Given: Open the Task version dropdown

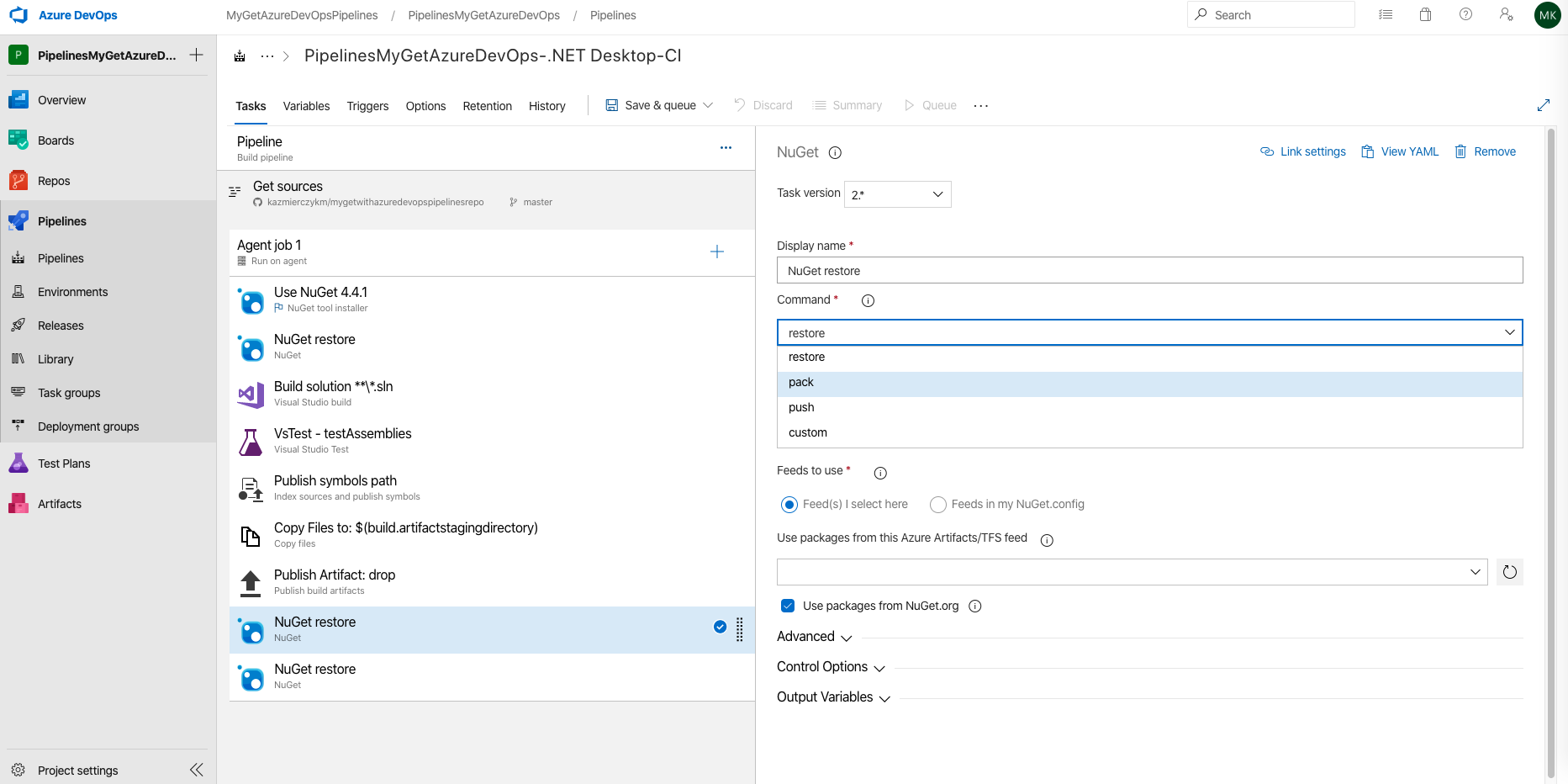Looking at the screenshot, I should pyautogui.click(x=897, y=194).
